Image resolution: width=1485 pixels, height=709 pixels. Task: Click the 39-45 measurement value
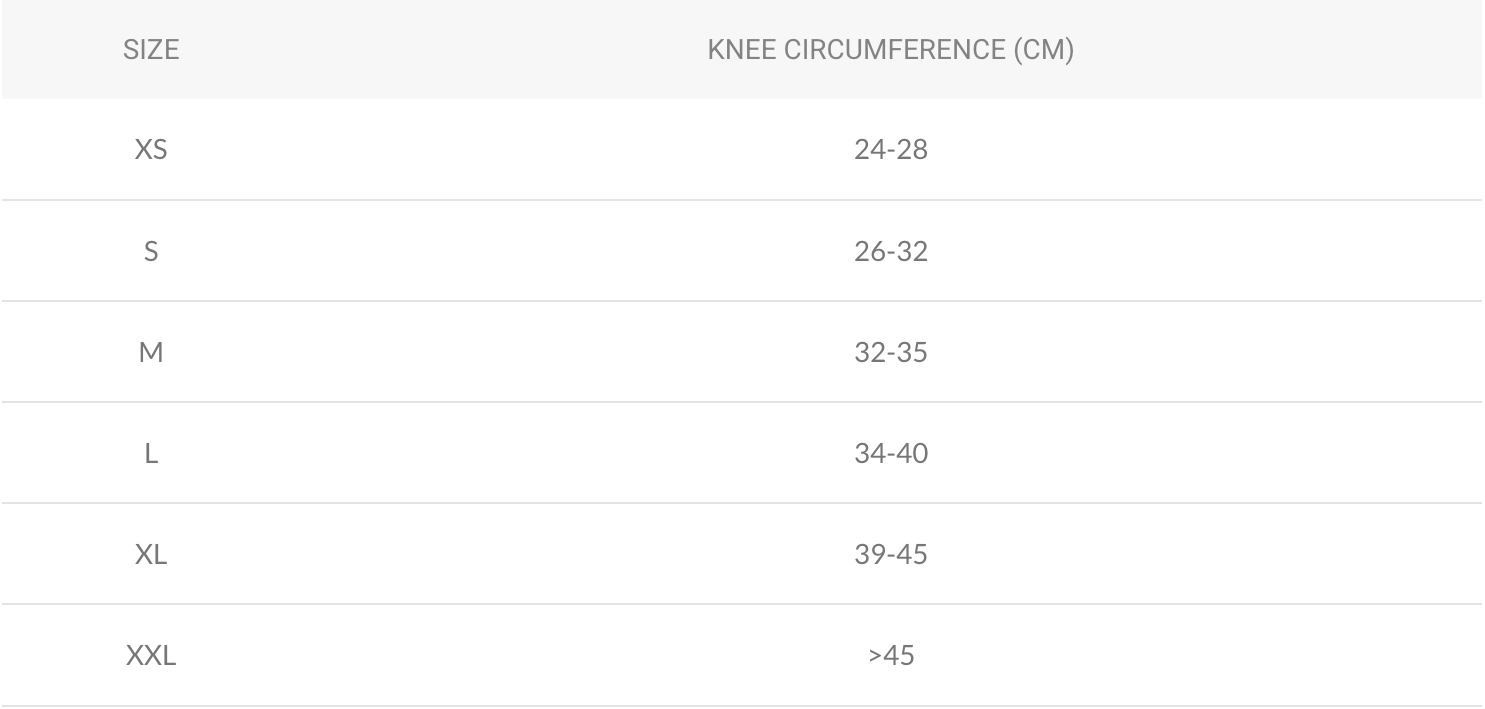[x=891, y=554]
